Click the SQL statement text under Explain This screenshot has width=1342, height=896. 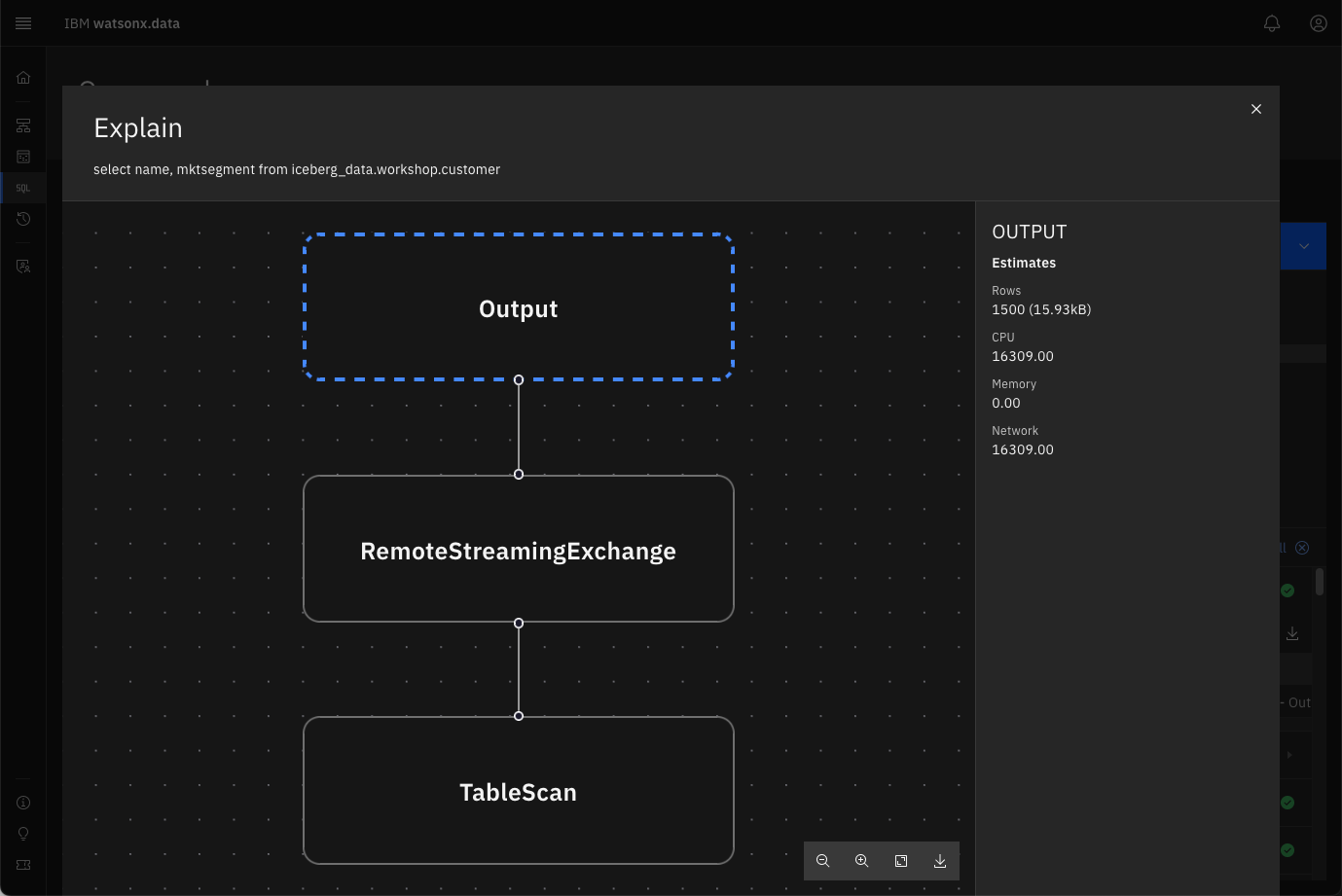pyautogui.click(x=297, y=169)
